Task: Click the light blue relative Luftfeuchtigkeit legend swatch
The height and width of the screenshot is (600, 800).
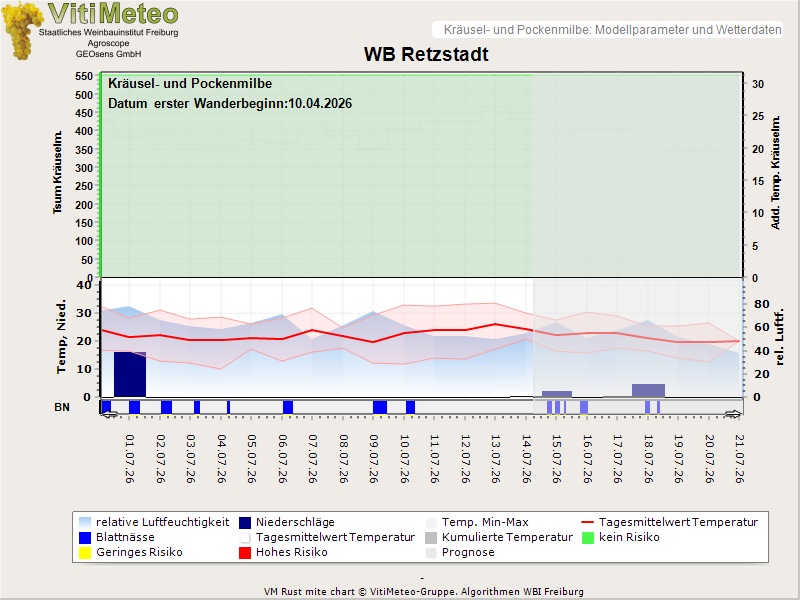Action: click(85, 522)
